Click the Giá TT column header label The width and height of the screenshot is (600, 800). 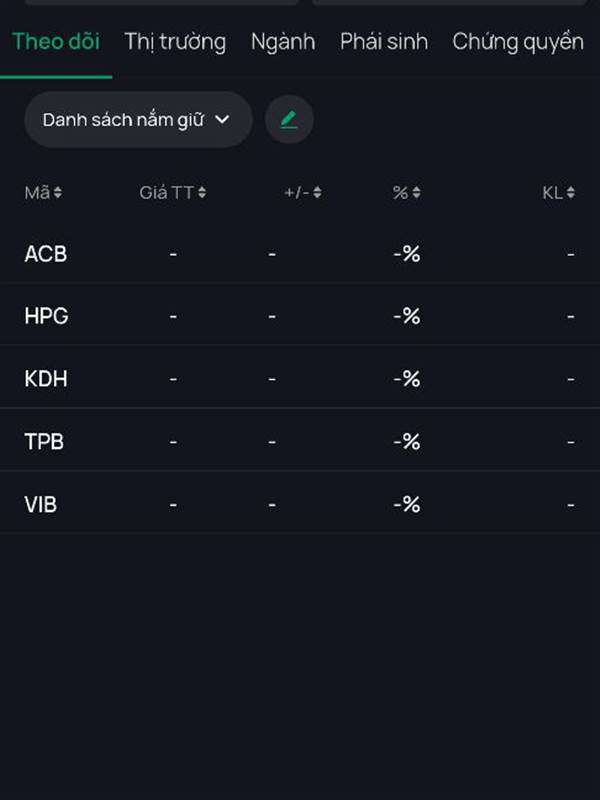166,193
